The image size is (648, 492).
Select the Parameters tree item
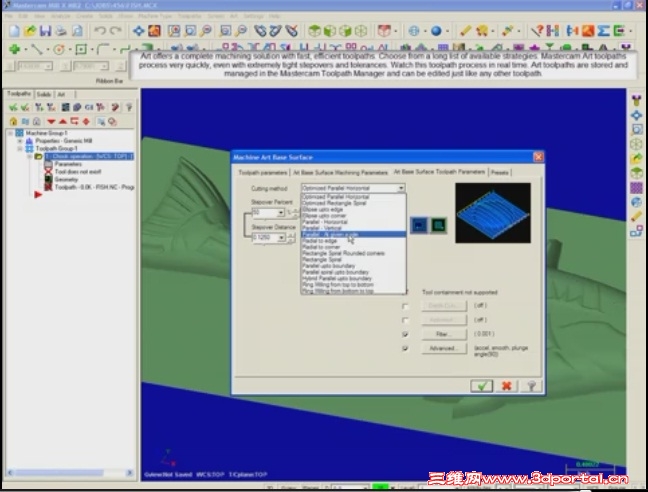68,164
